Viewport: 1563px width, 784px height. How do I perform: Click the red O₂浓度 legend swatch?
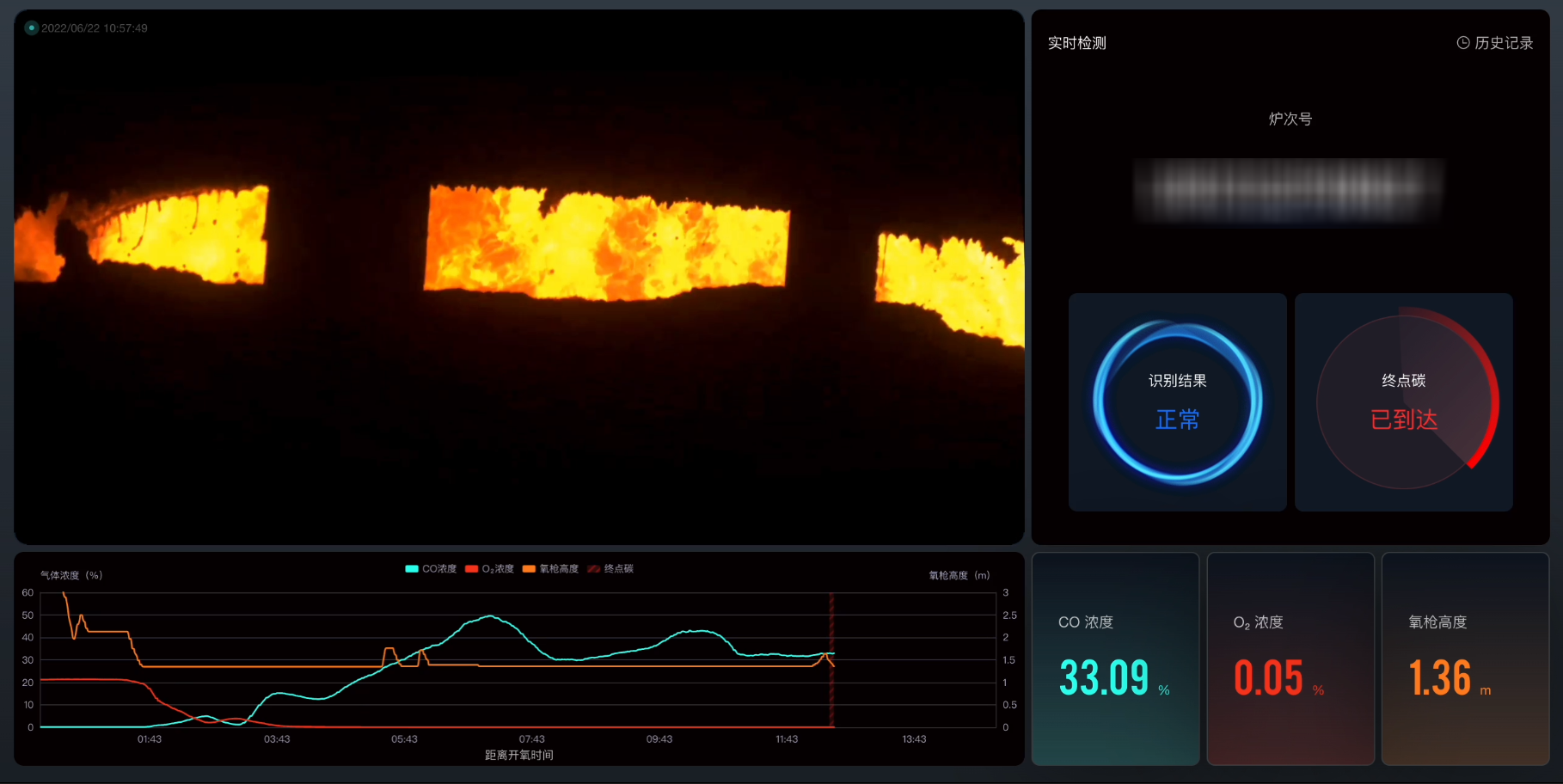(471, 569)
